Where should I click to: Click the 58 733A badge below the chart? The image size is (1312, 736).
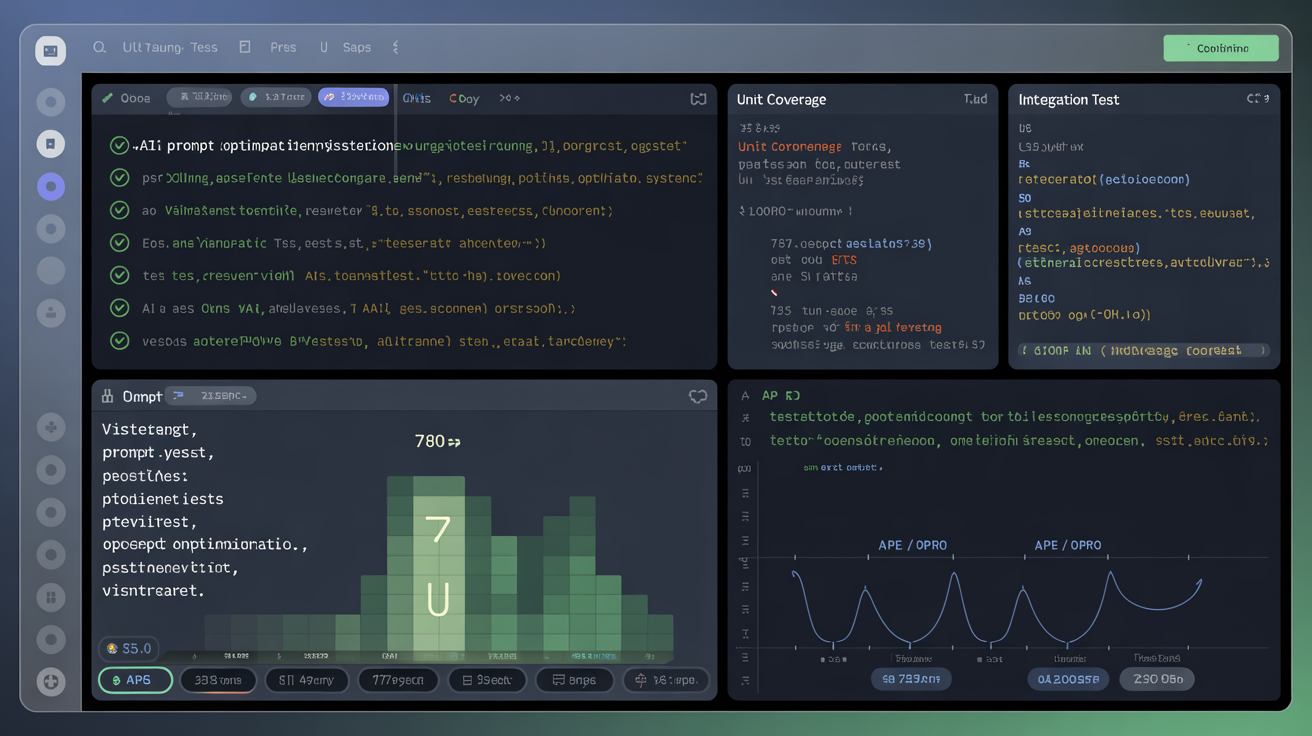point(911,679)
